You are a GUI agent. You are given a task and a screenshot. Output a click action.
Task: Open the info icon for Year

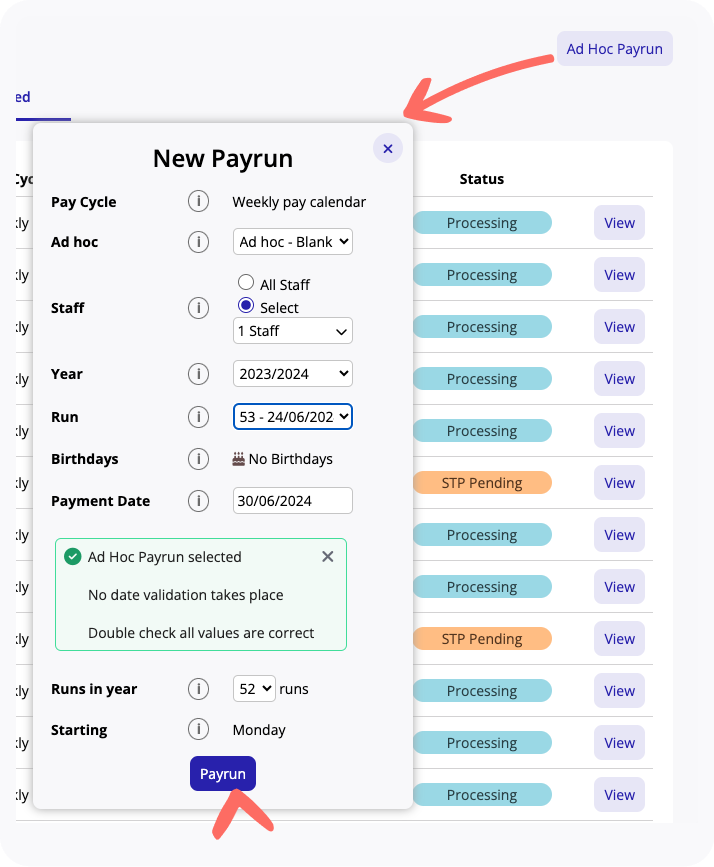pyautogui.click(x=198, y=374)
